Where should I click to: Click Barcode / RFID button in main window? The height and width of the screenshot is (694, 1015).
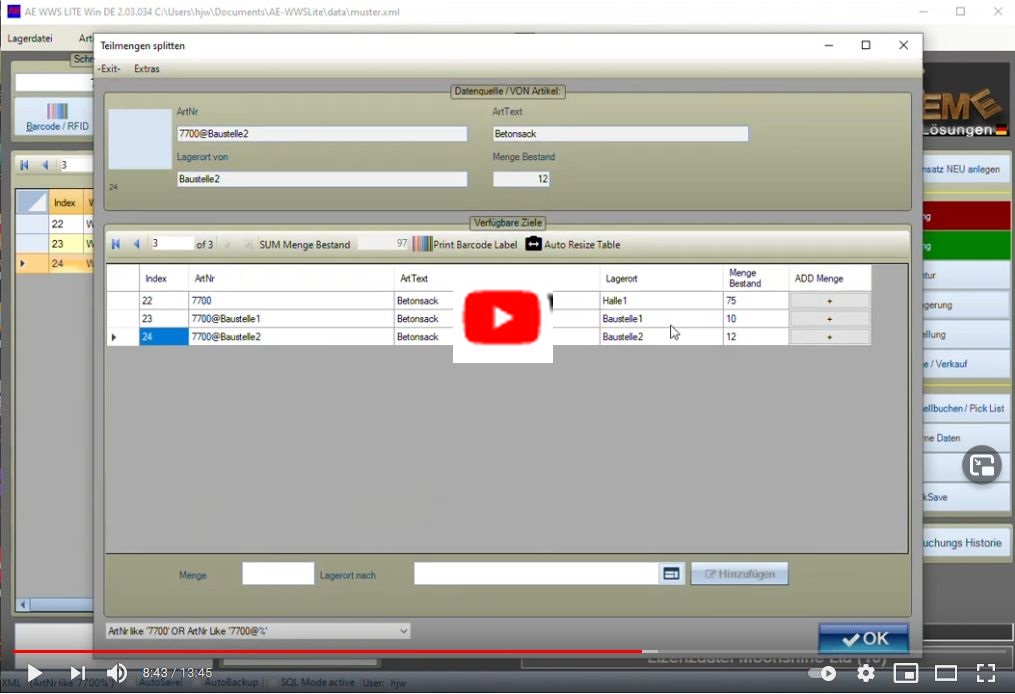pyautogui.click(x=57, y=117)
